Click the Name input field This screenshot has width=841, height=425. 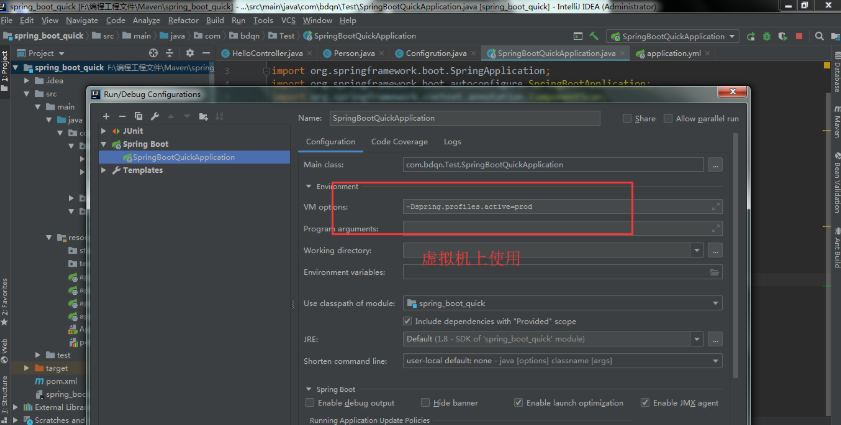pos(465,118)
